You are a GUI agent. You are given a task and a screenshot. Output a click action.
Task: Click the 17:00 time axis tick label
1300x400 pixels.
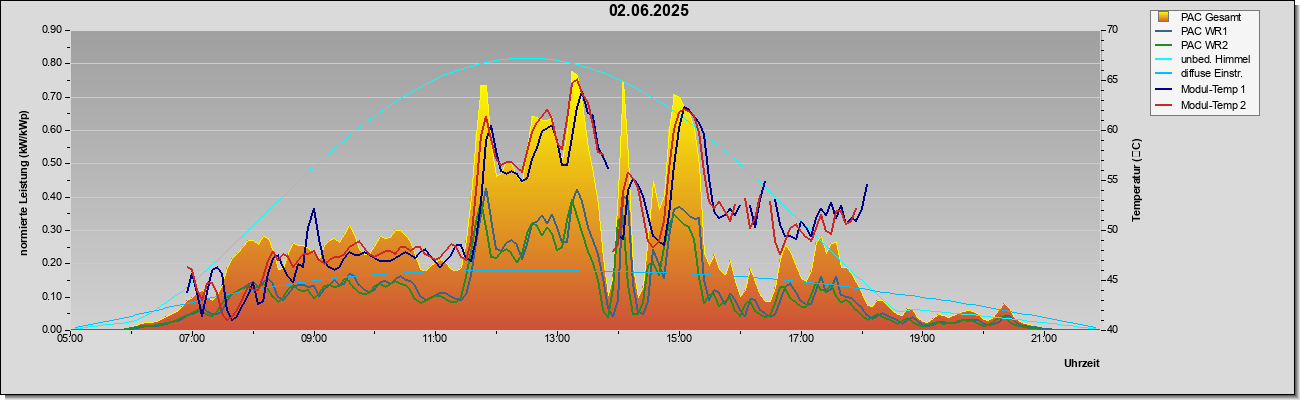click(x=800, y=338)
